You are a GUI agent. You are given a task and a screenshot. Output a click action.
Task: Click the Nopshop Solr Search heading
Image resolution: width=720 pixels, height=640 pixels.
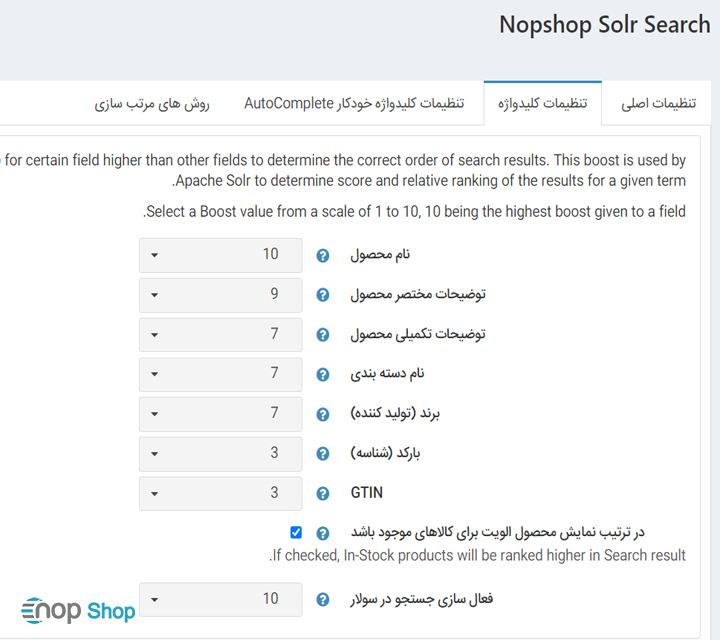pyautogui.click(x=605, y=25)
